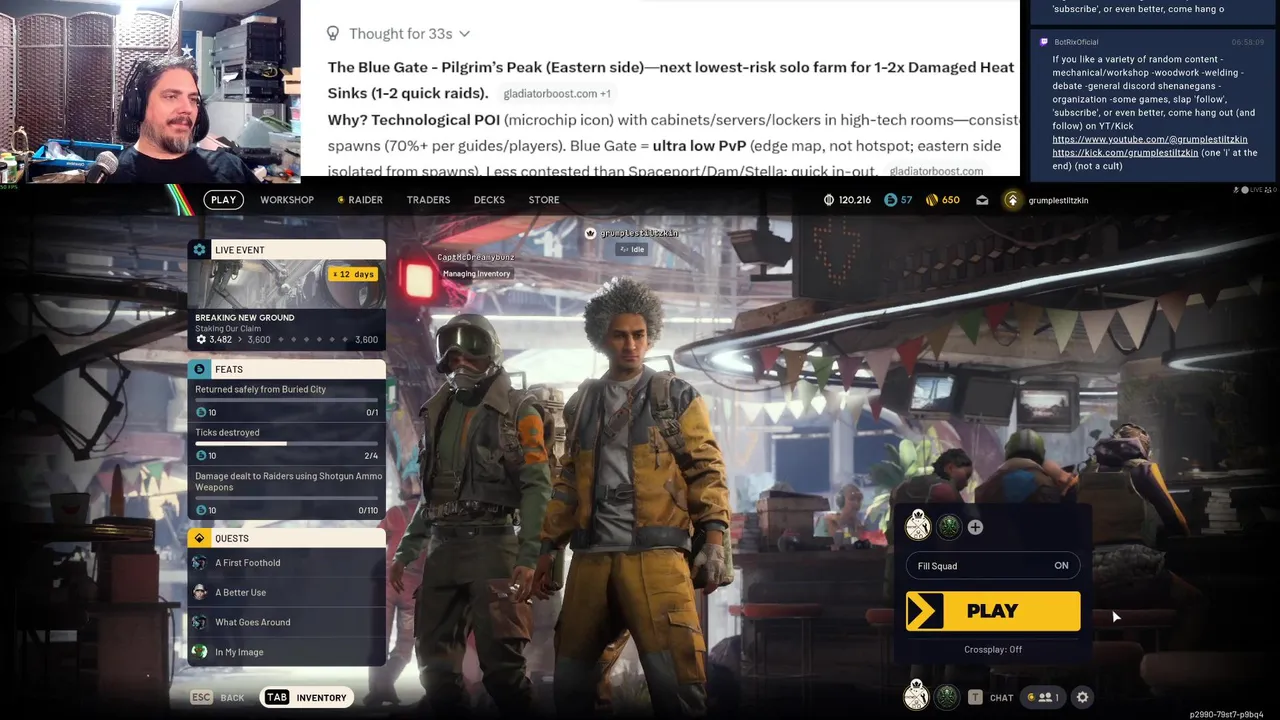Select the grumplestiltzkin nameplate above the character
This screenshot has height=720, width=1280.
[x=639, y=233]
